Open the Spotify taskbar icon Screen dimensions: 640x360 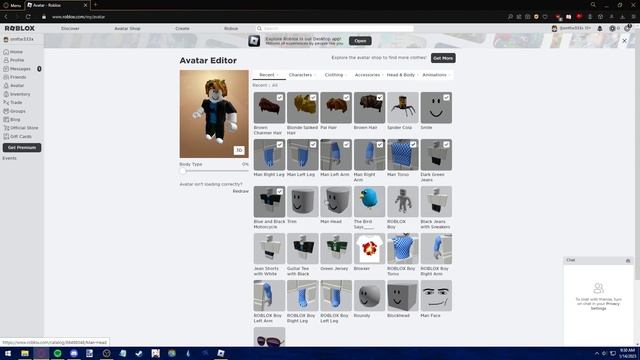point(58,353)
